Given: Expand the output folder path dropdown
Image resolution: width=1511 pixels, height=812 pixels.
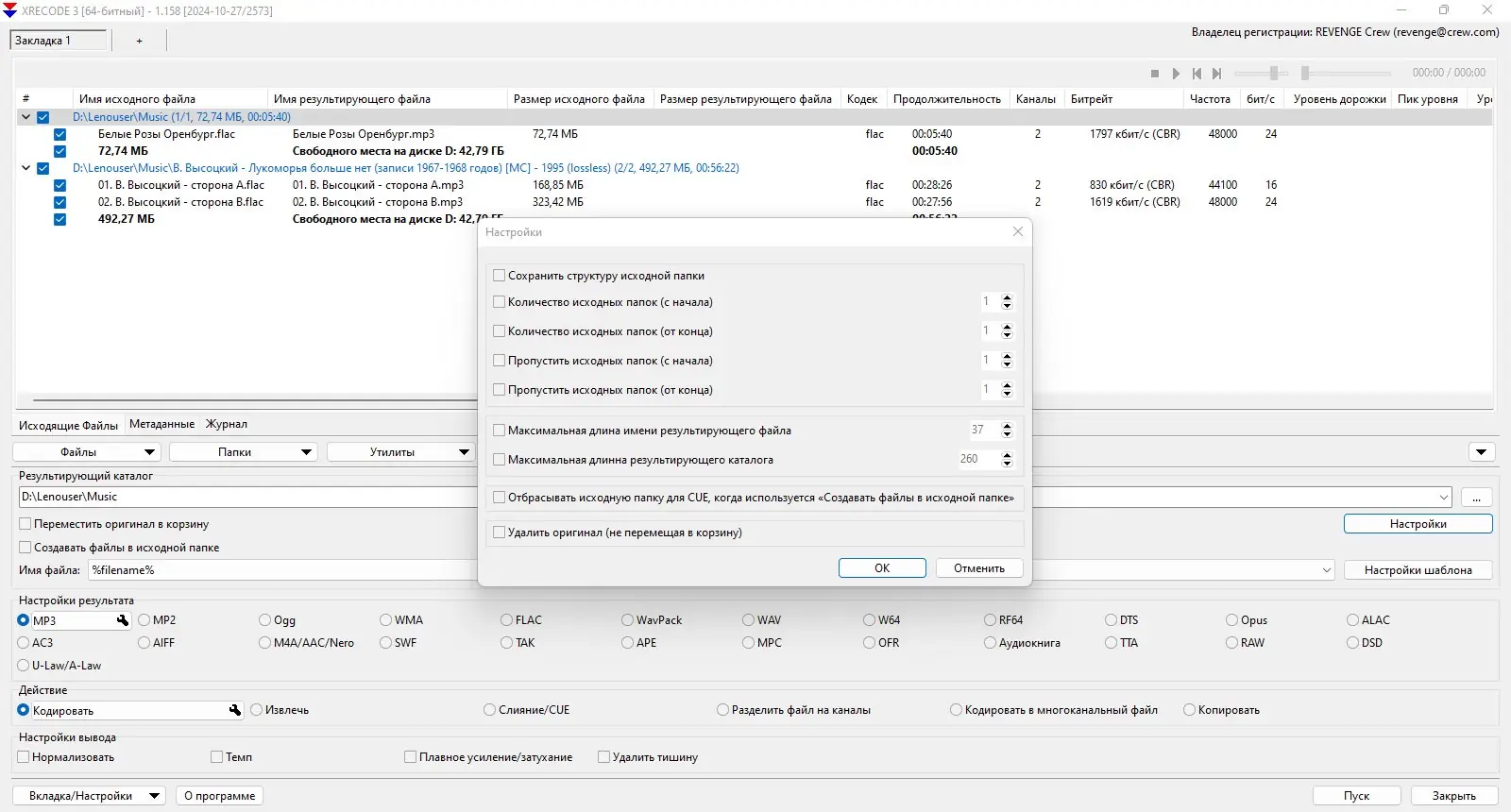Looking at the screenshot, I should 1444,498.
